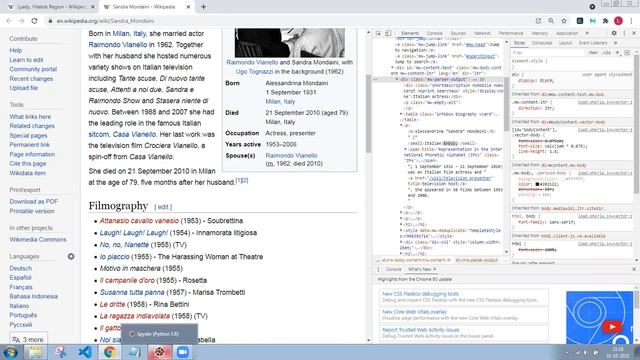
Task: Toggle the :hov element state button
Action: click(x=593, y=53)
